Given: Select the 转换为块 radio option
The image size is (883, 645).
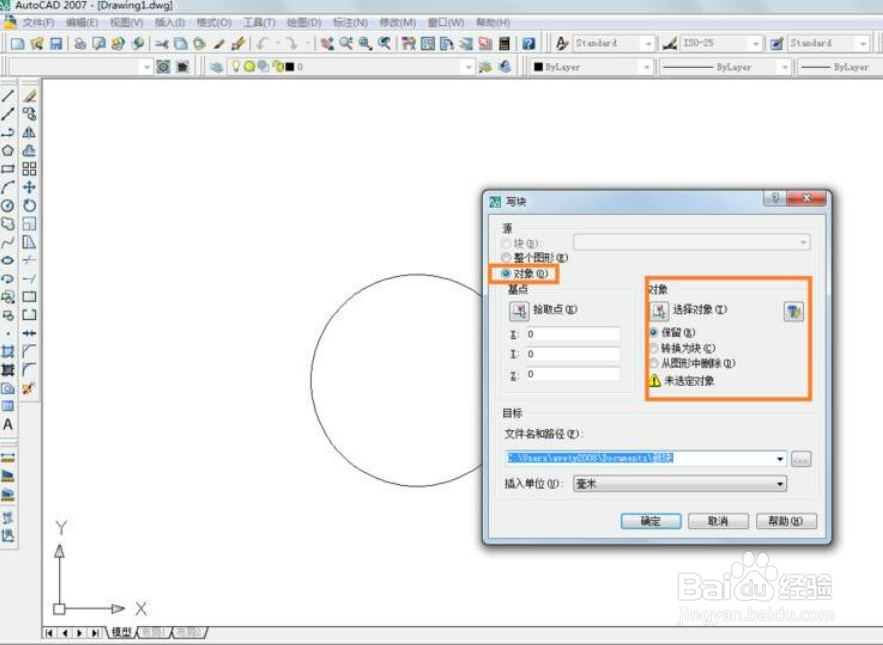Looking at the screenshot, I should pos(653,350).
